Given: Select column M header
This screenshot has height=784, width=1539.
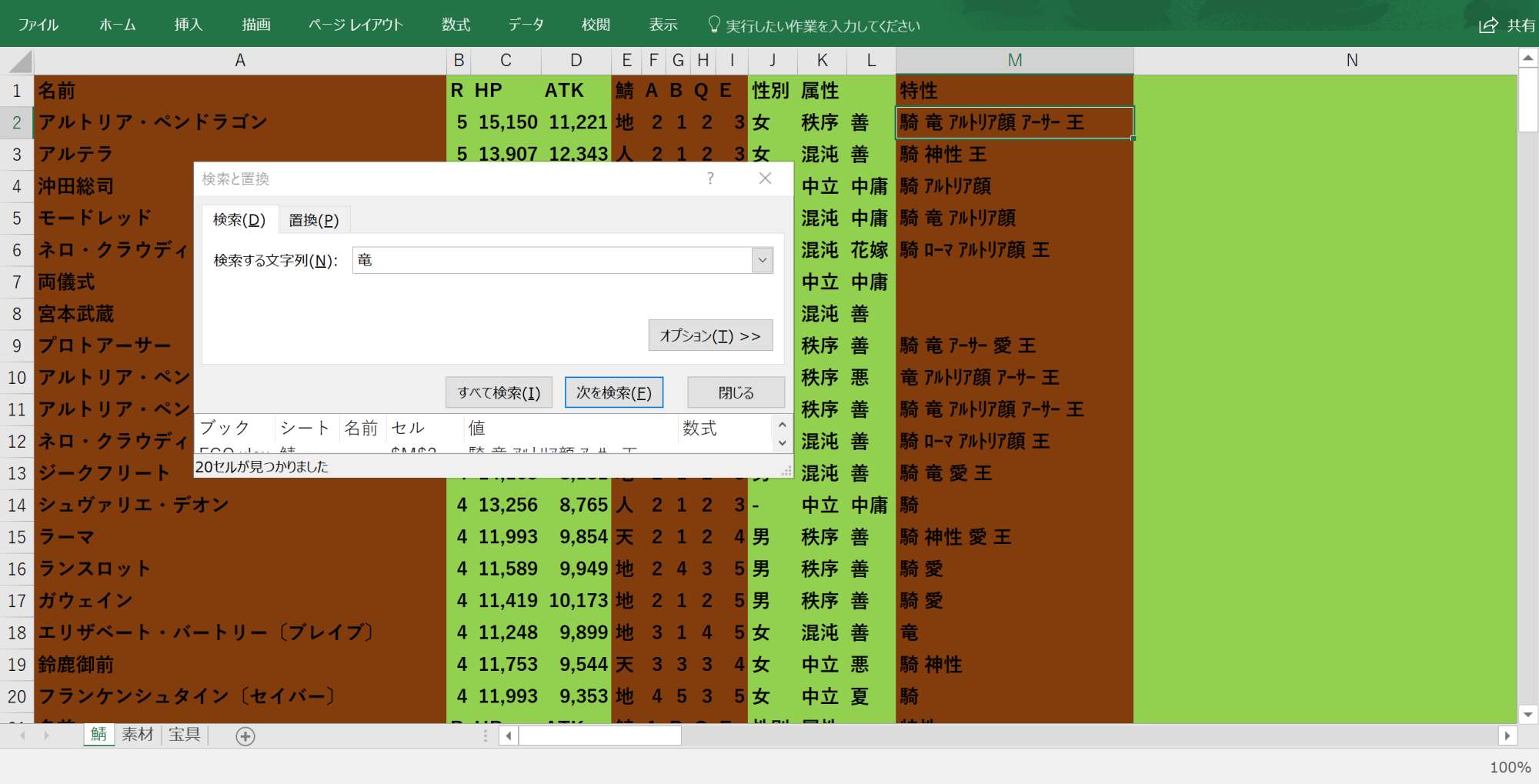Looking at the screenshot, I should [x=1014, y=61].
